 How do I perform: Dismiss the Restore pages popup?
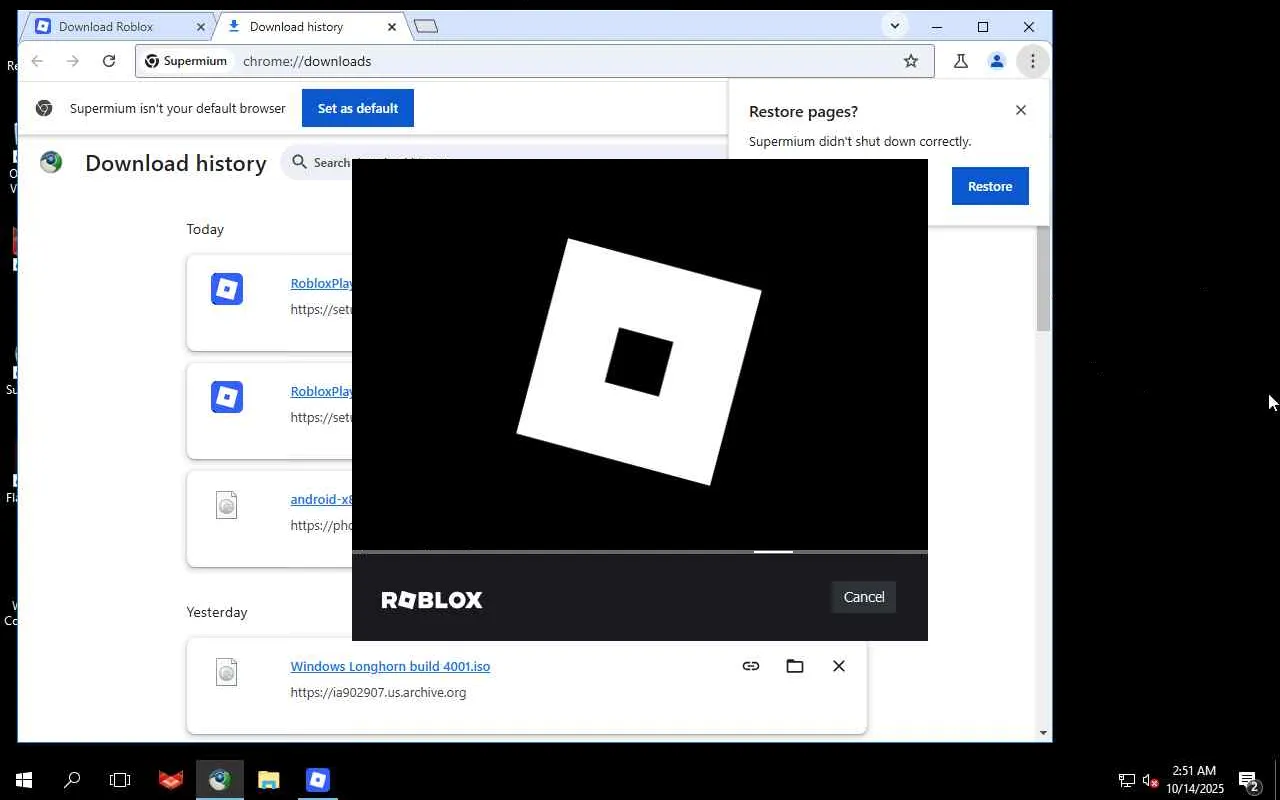[1021, 110]
